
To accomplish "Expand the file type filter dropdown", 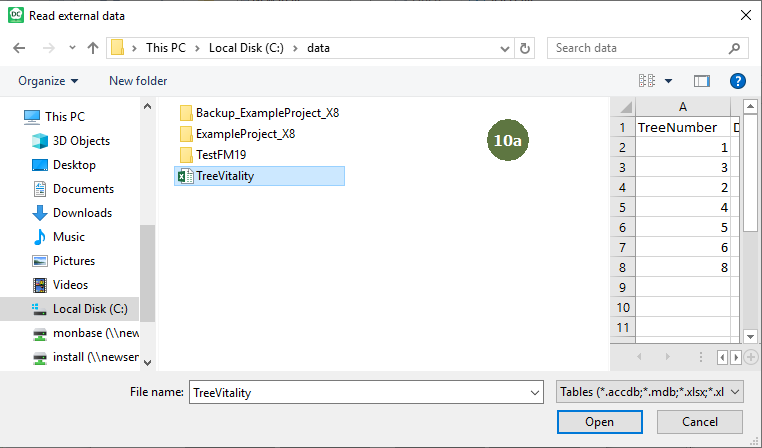I will [736, 393].
